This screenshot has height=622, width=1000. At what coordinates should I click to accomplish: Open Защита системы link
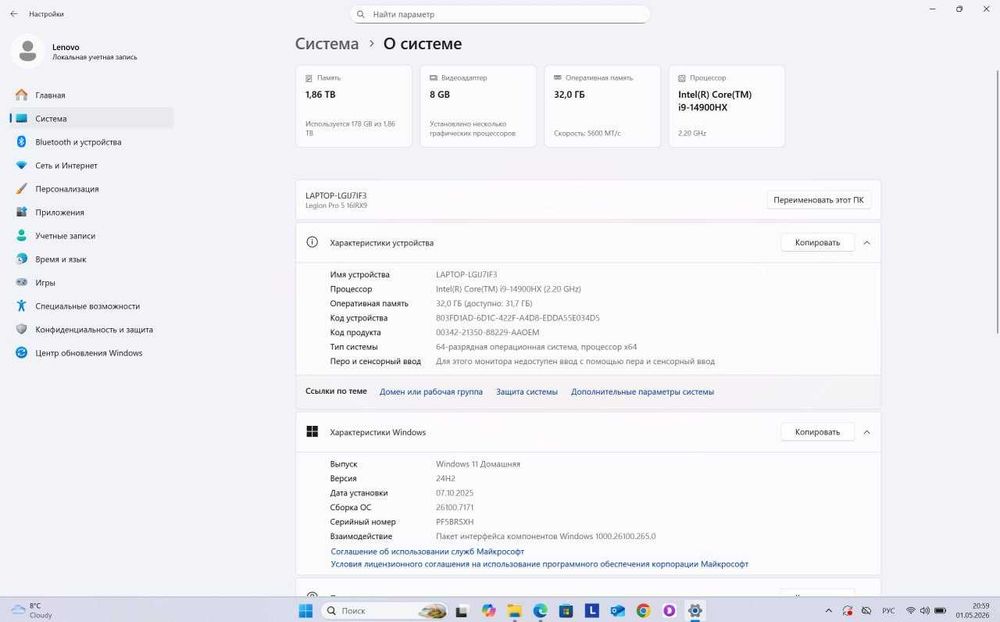pos(527,392)
